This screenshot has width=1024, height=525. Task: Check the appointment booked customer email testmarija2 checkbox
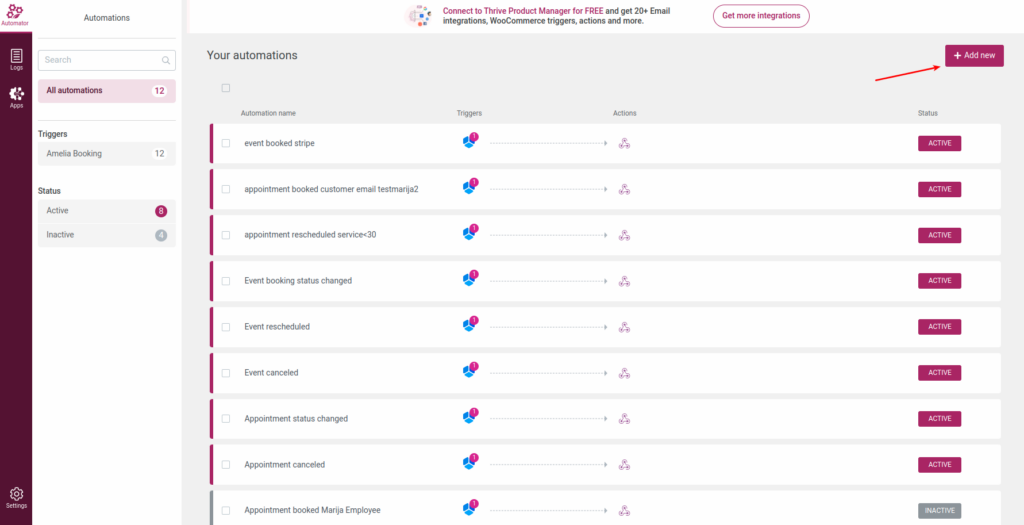[226, 189]
